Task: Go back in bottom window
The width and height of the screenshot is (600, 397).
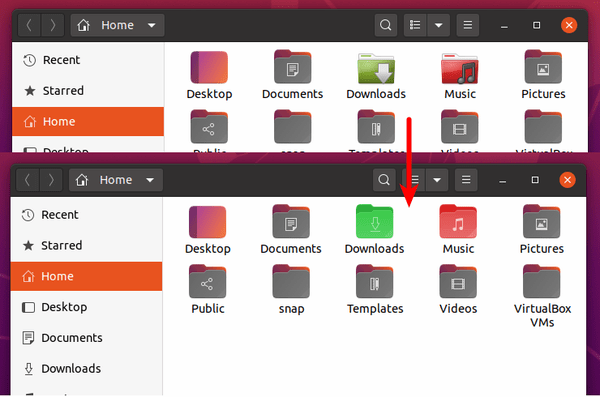Action: [28, 180]
